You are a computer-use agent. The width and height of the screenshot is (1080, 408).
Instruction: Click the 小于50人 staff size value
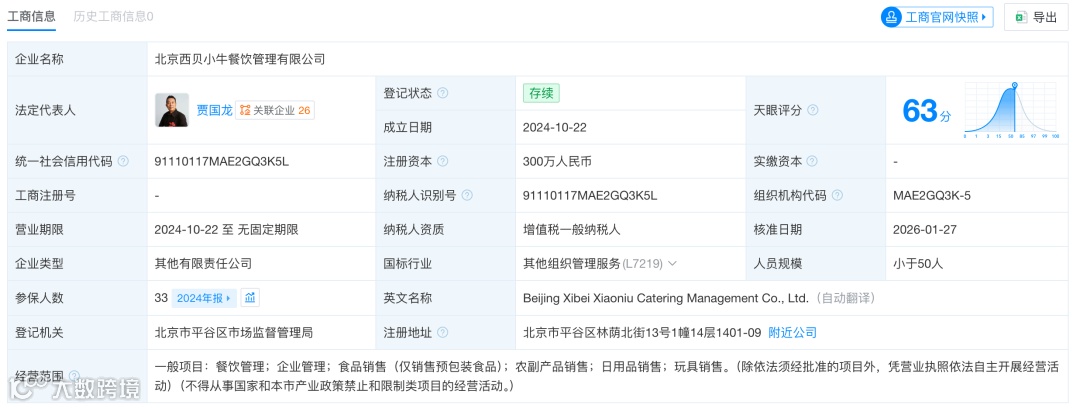pyautogui.click(x=918, y=263)
